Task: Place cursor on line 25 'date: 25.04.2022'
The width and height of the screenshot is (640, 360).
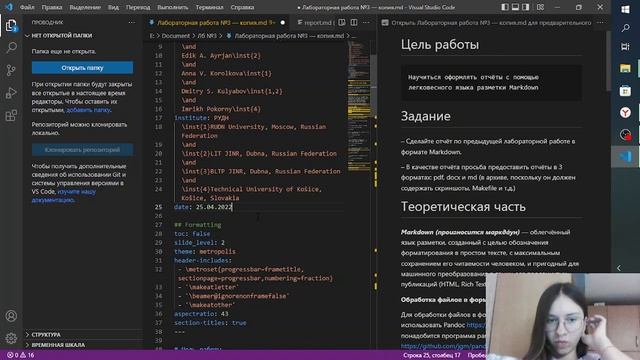Action: [203, 207]
